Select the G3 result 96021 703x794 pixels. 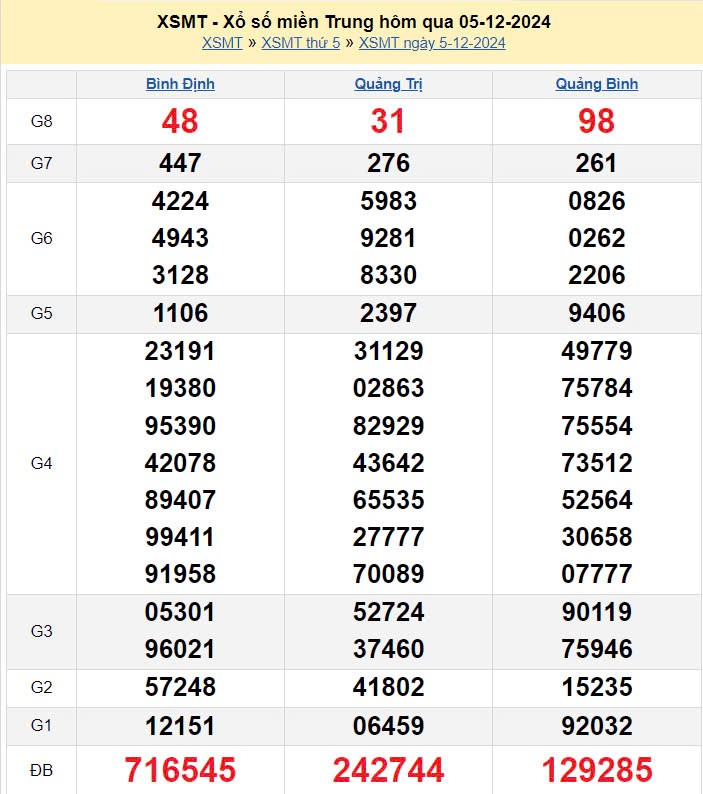pos(180,649)
